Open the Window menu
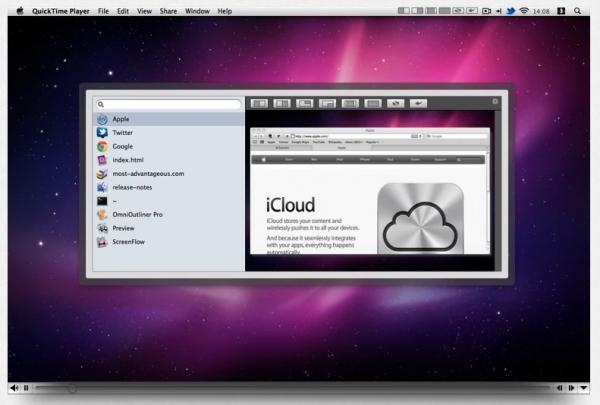Viewport: 600px width, 405px height. coord(197,11)
